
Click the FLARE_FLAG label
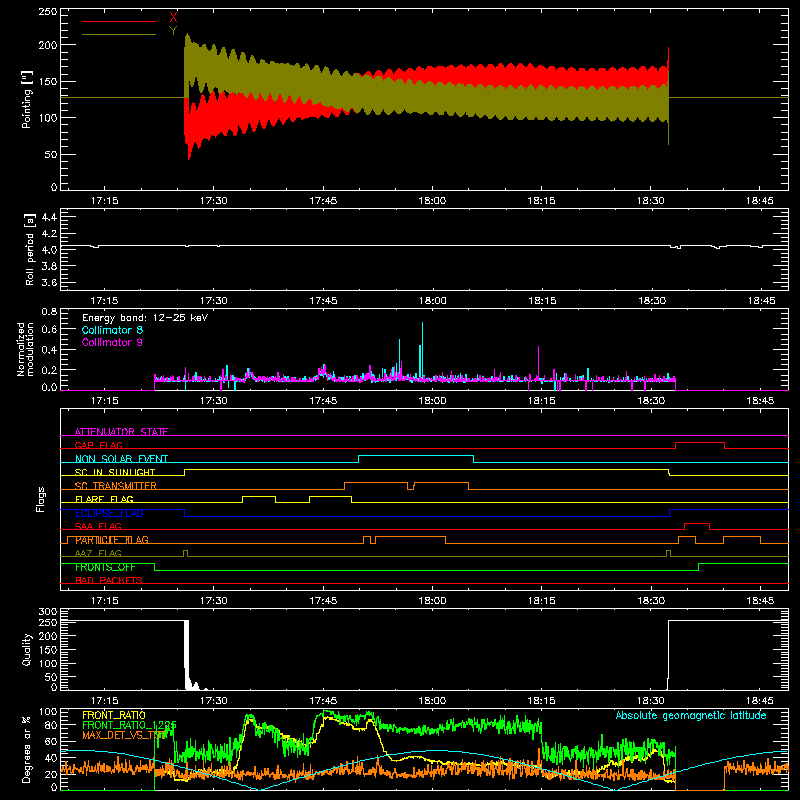pyautogui.click(x=104, y=499)
